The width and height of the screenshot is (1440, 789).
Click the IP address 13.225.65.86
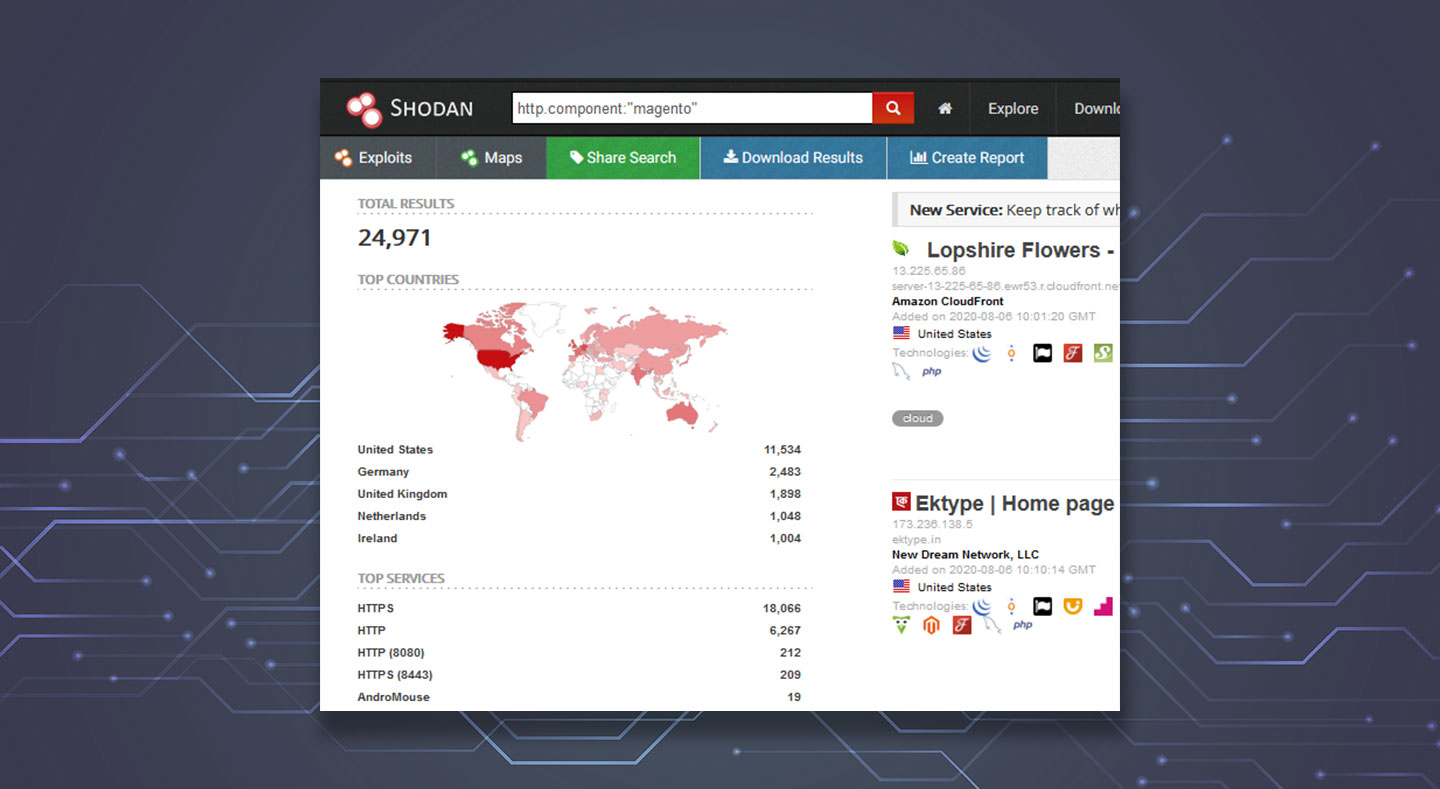click(929, 270)
